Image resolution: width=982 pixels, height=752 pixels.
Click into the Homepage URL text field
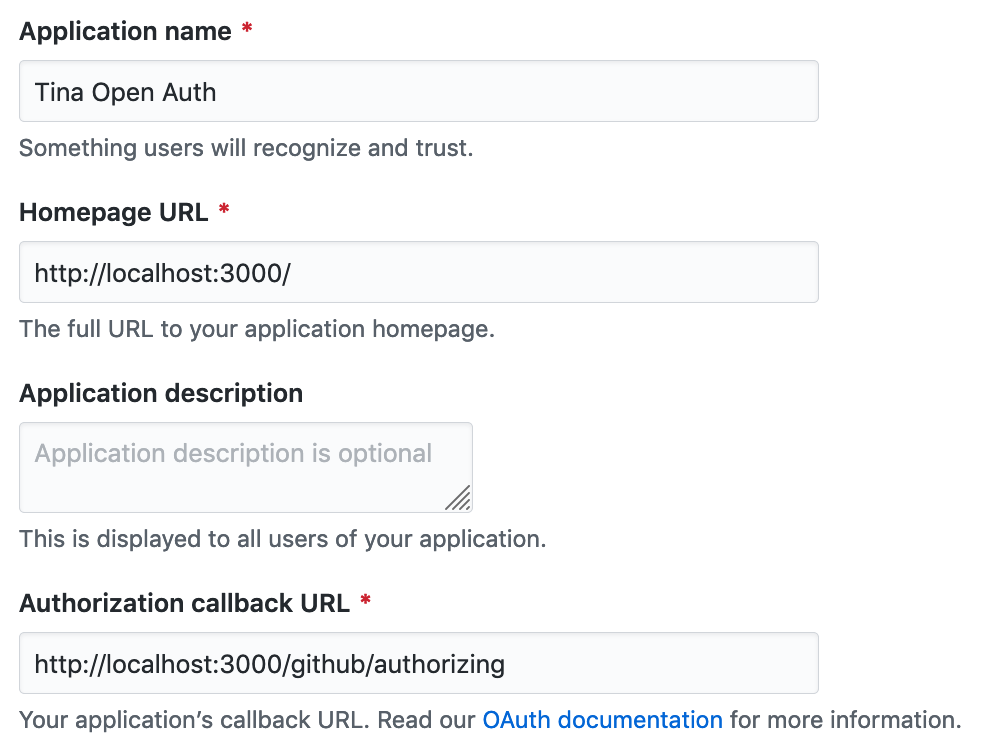[418, 272]
